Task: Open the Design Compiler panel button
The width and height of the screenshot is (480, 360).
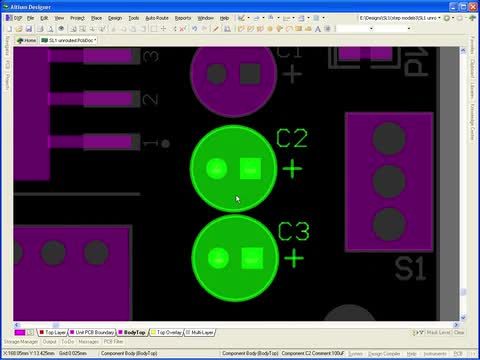Action: [384, 353]
